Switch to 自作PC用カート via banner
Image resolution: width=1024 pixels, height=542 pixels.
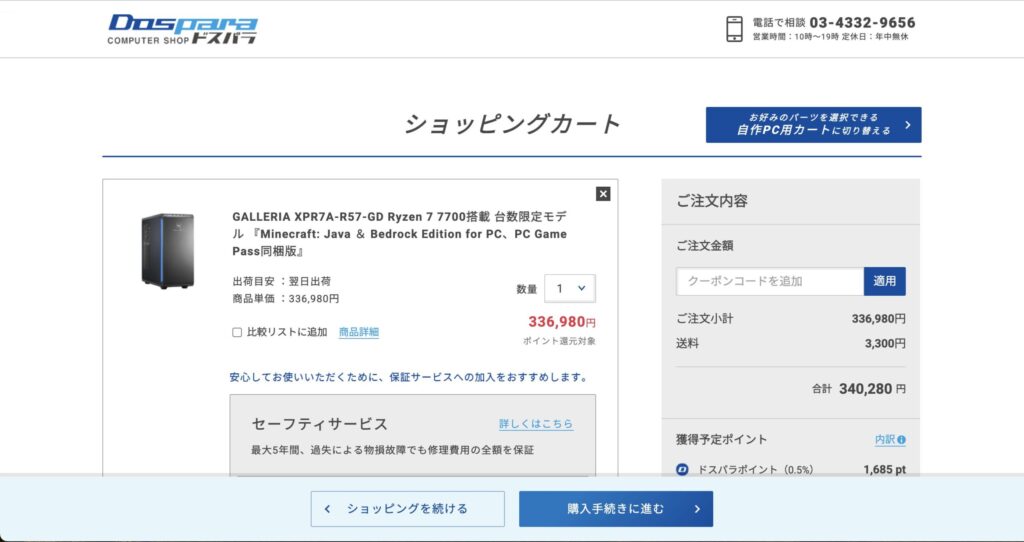point(813,125)
